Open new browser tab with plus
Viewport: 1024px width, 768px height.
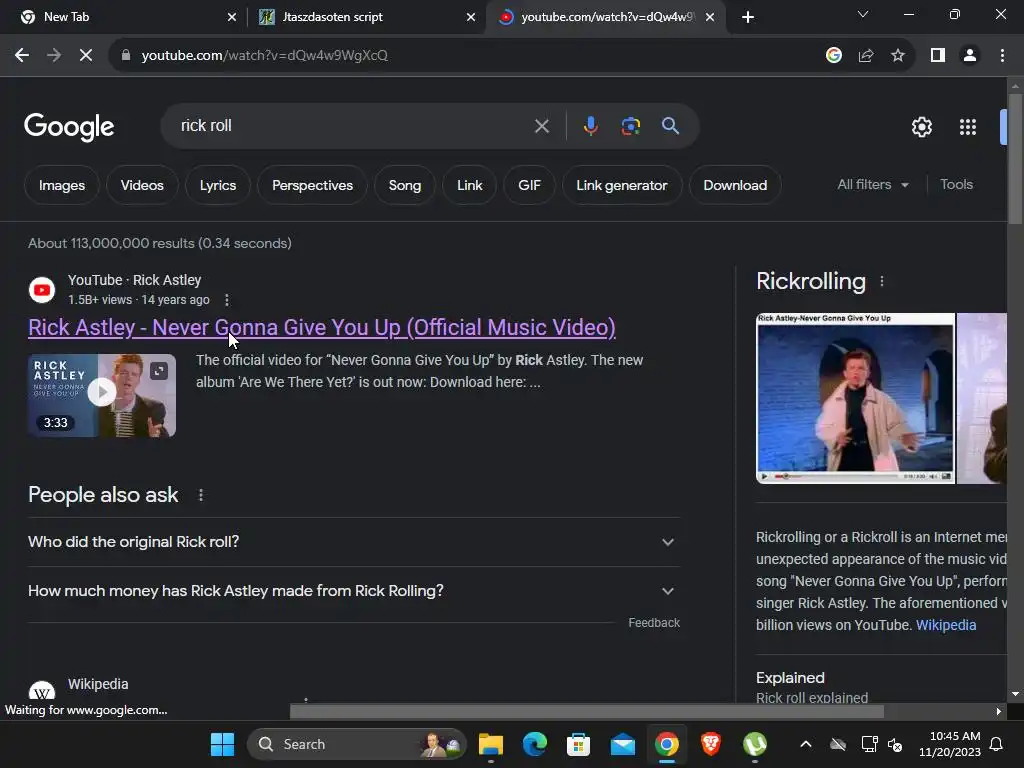(x=748, y=18)
